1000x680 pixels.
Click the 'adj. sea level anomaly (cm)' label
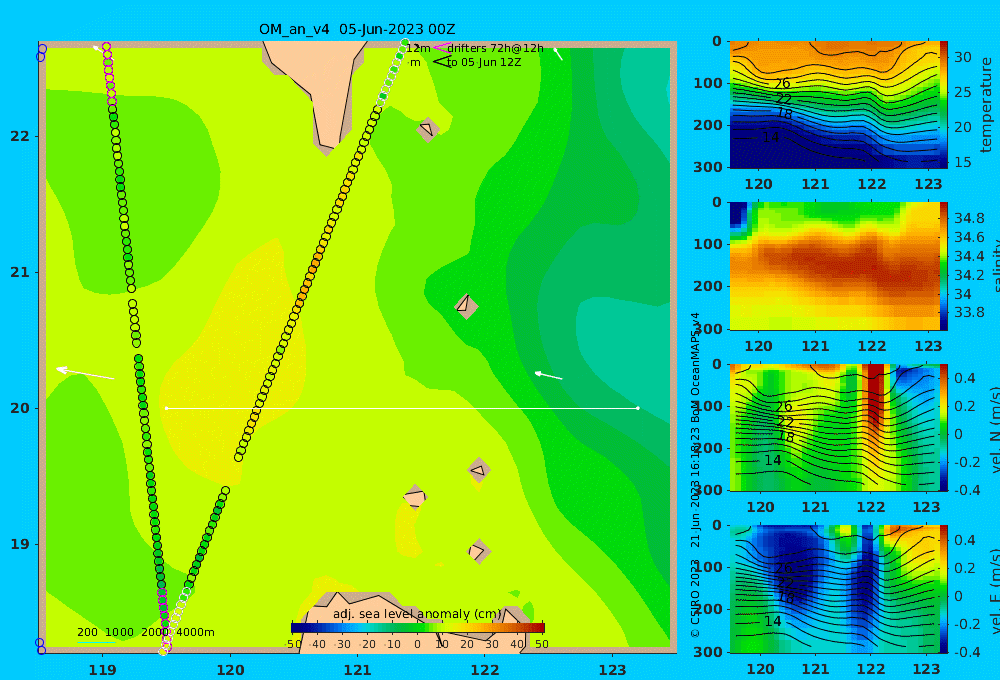pos(417,614)
